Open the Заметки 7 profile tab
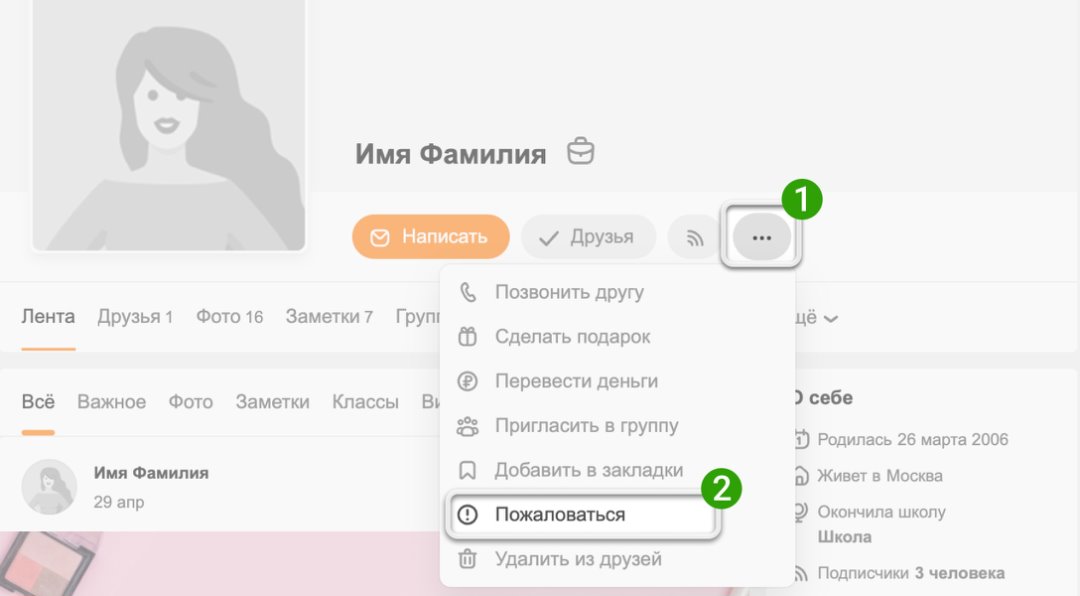The image size is (1080, 596). pos(329,317)
